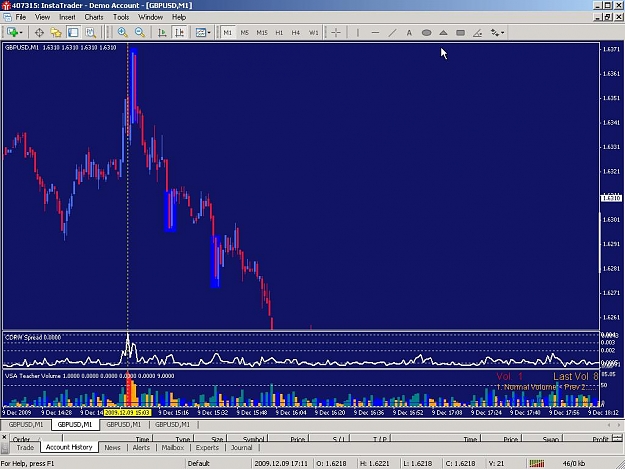This screenshot has height=469, width=625.
Task: Open the Help menu
Action: click(179, 17)
